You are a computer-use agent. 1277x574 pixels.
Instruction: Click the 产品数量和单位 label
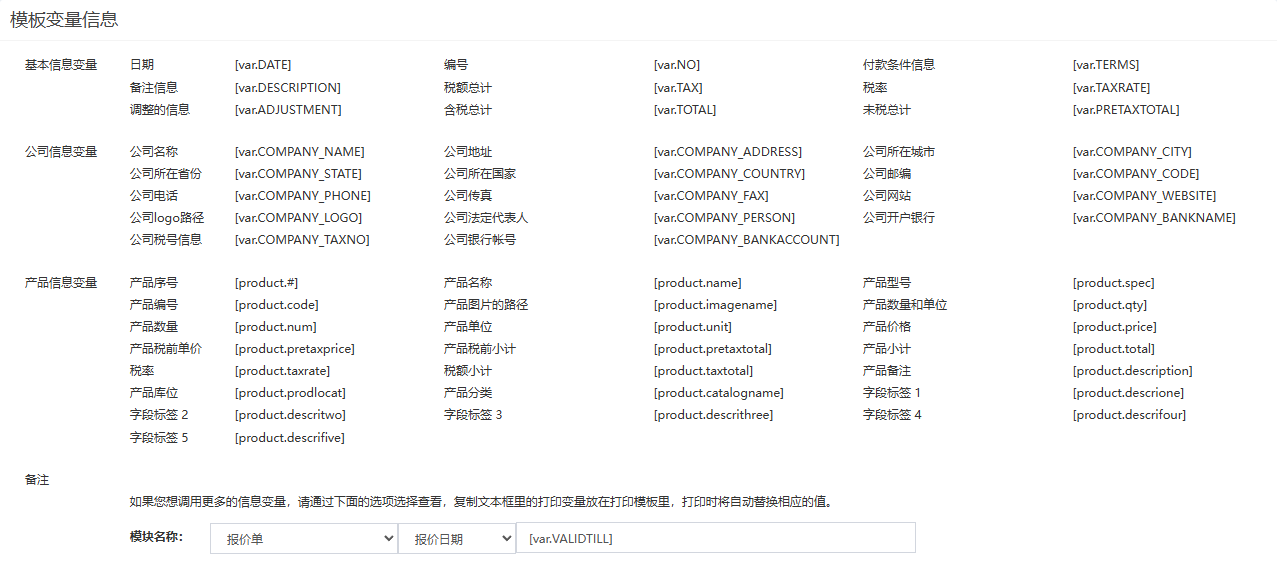coord(905,305)
